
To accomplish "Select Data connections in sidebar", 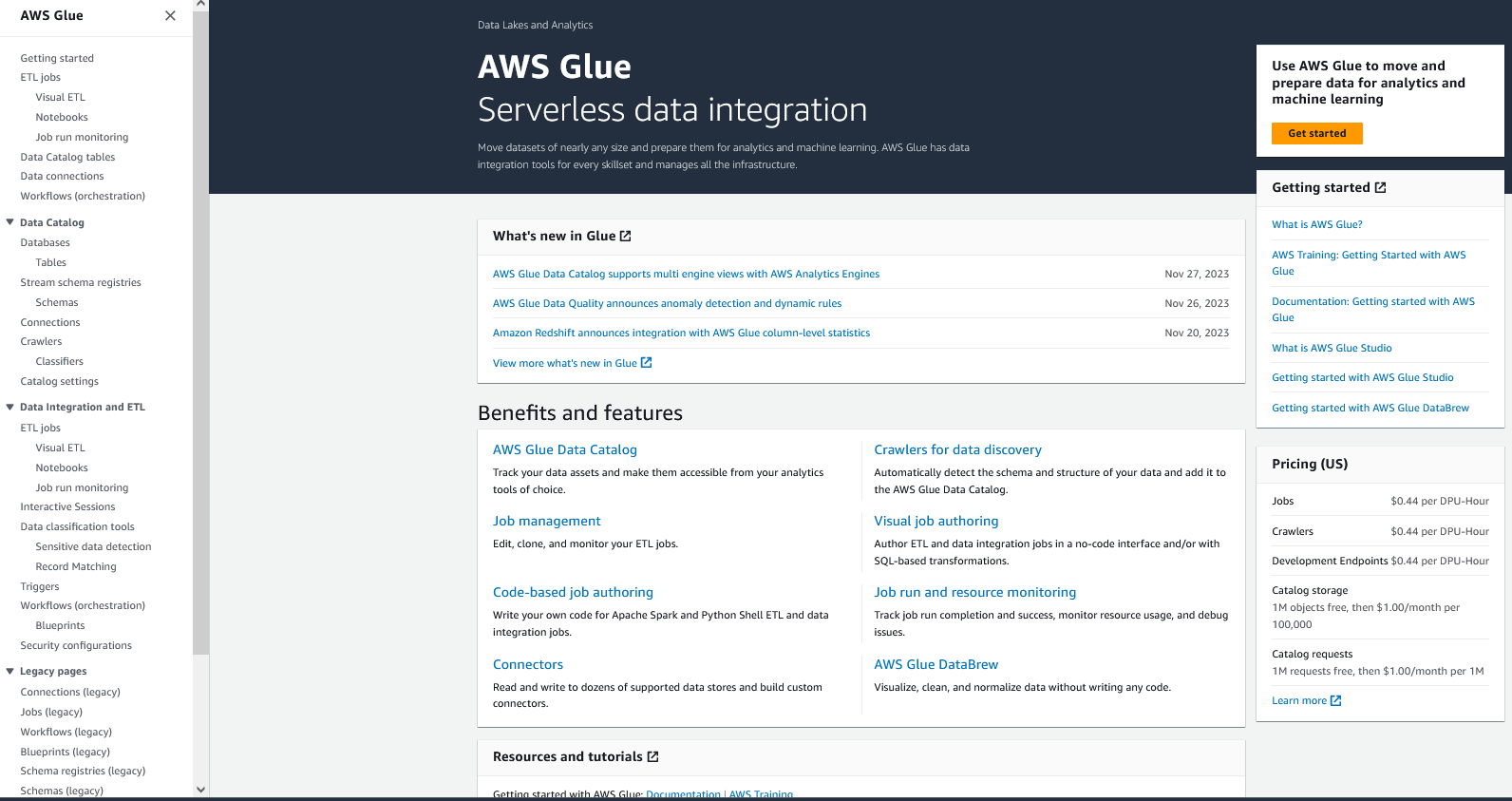I will point(62,176).
